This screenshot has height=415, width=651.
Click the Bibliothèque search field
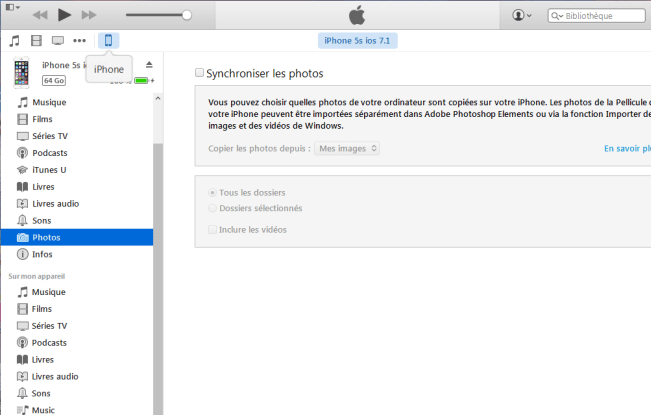coord(597,16)
